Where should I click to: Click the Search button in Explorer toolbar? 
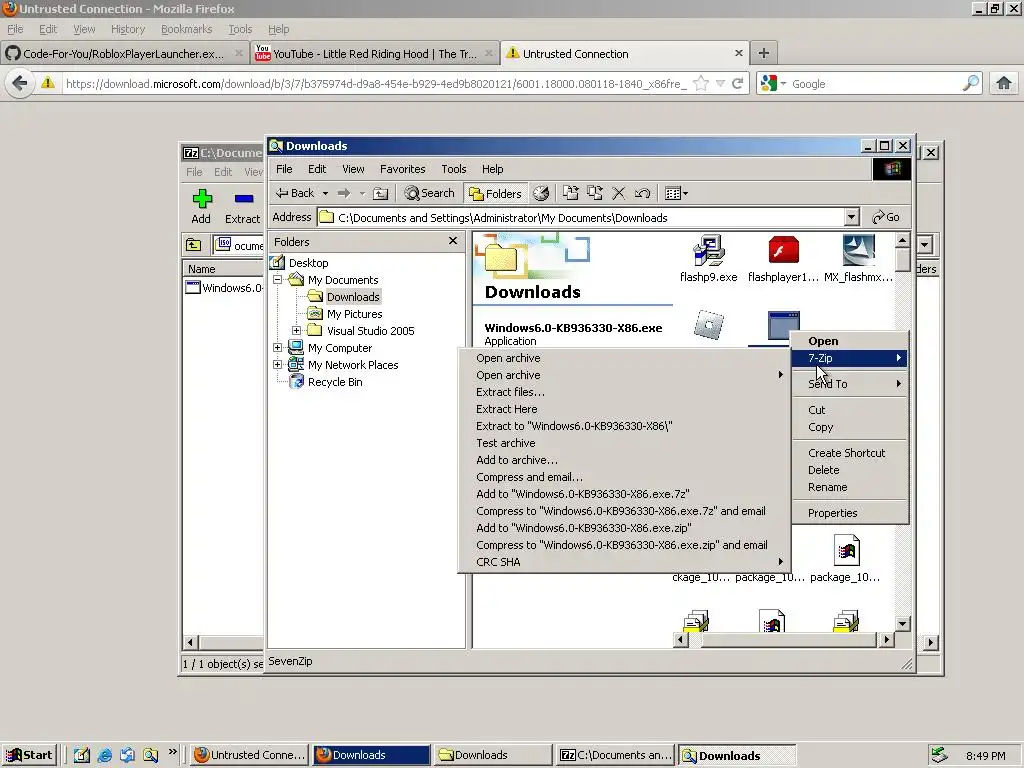tap(429, 193)
